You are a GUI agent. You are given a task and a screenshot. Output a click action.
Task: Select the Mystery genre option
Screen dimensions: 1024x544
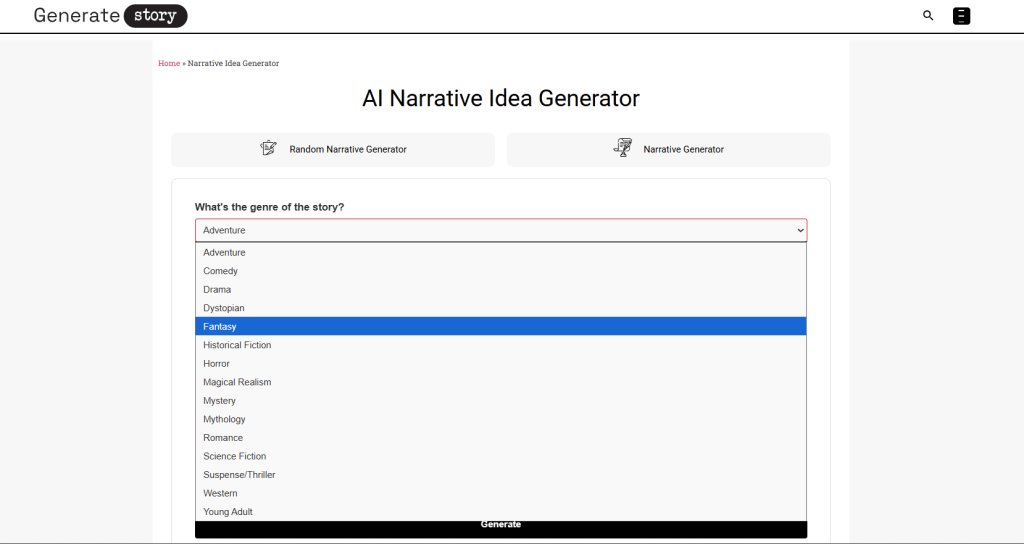(x=220, y=401)
